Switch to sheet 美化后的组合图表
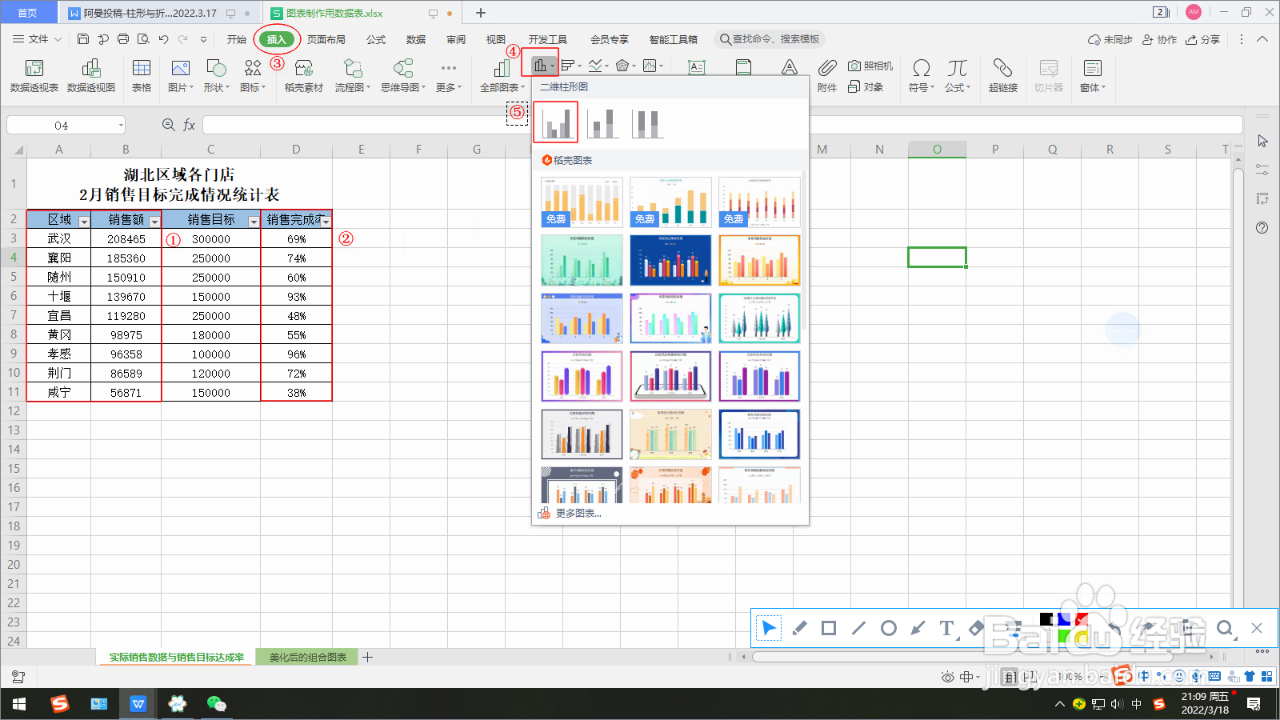The height and width of the screenshot is (720, 1280). (x=307, y=657)
